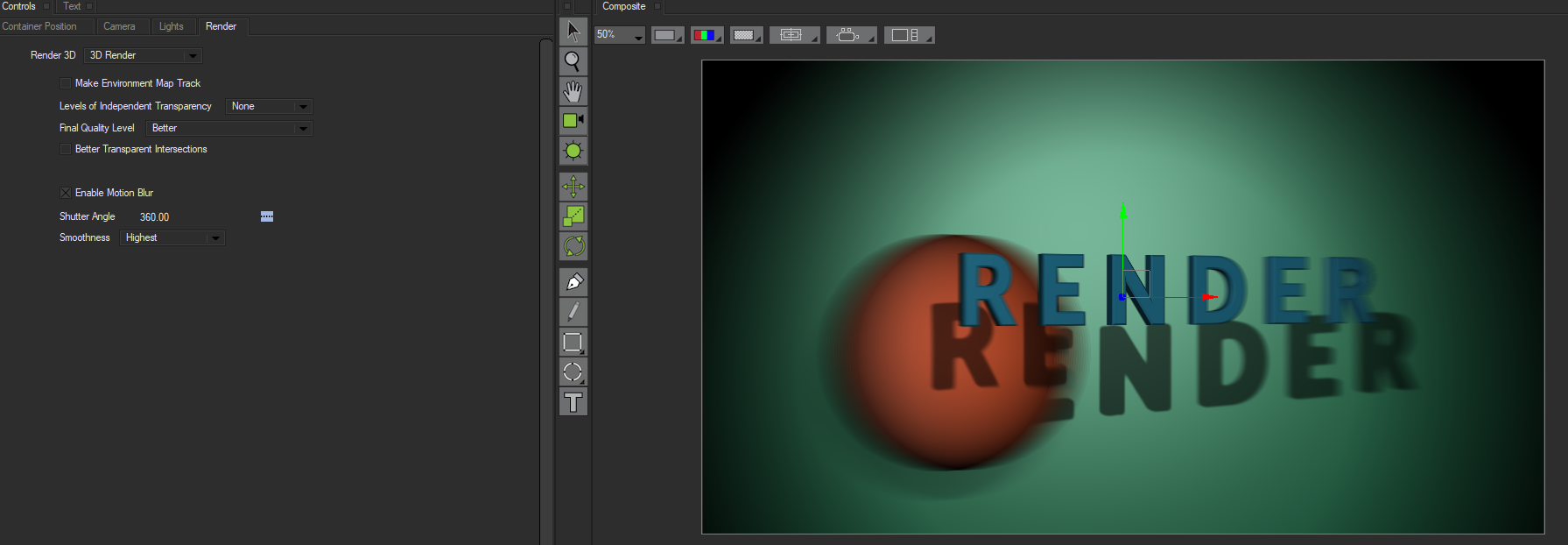Viewport: 1568px width, 545px height.
Task: Select the Pen path tool
Action: point(573,282)
